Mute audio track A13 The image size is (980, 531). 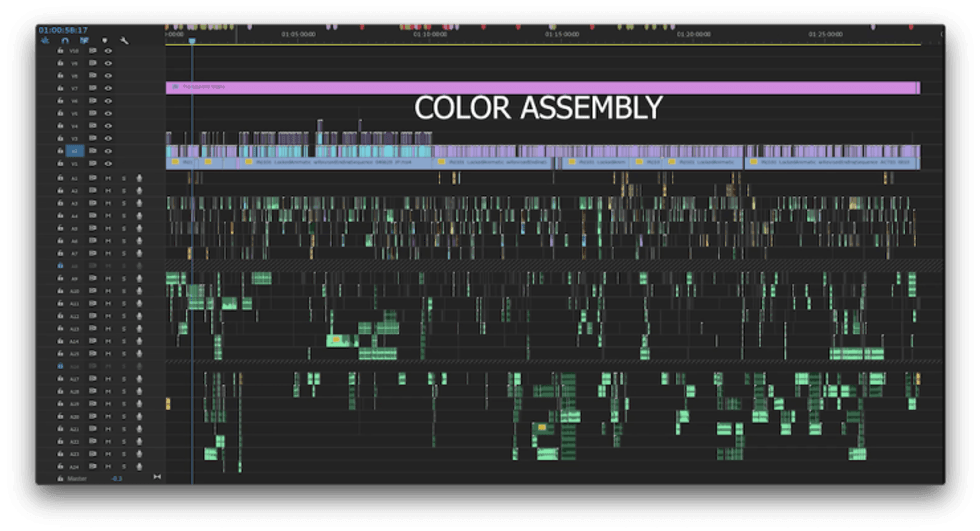tap(108, 329)
